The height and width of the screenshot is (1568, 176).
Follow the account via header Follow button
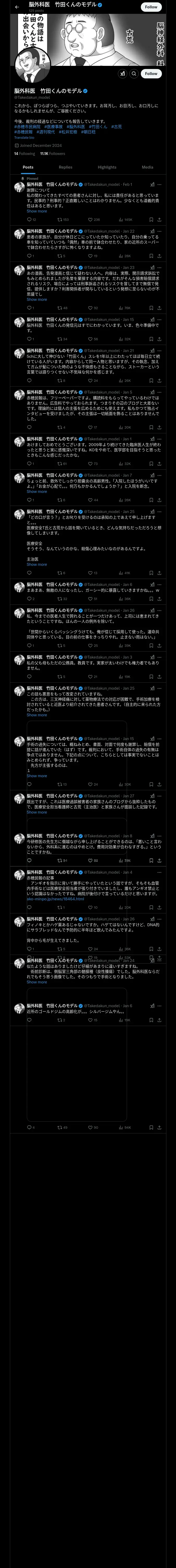pos(151,7)
